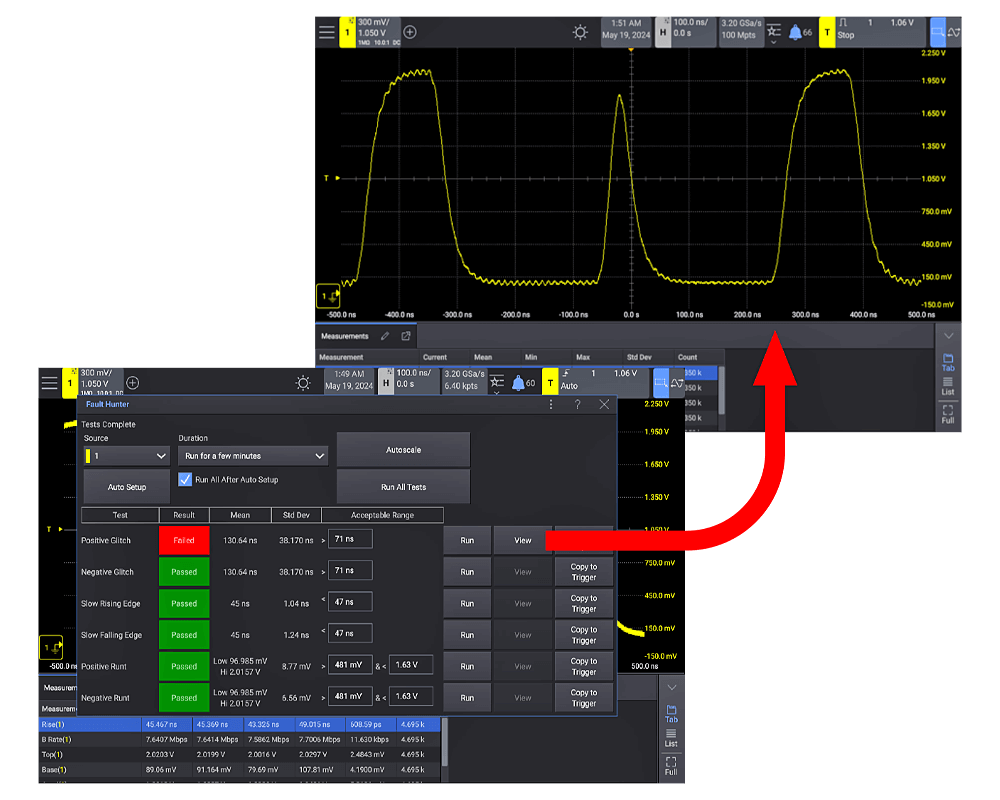Click the add channel plus icon on top scope

click(x=409, y=32)
